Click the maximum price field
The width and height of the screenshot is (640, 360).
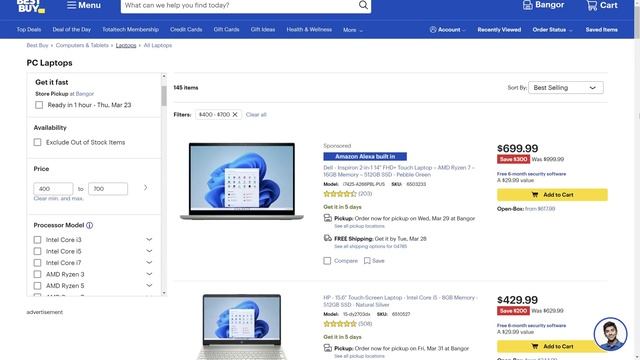(x=108, y=189)
